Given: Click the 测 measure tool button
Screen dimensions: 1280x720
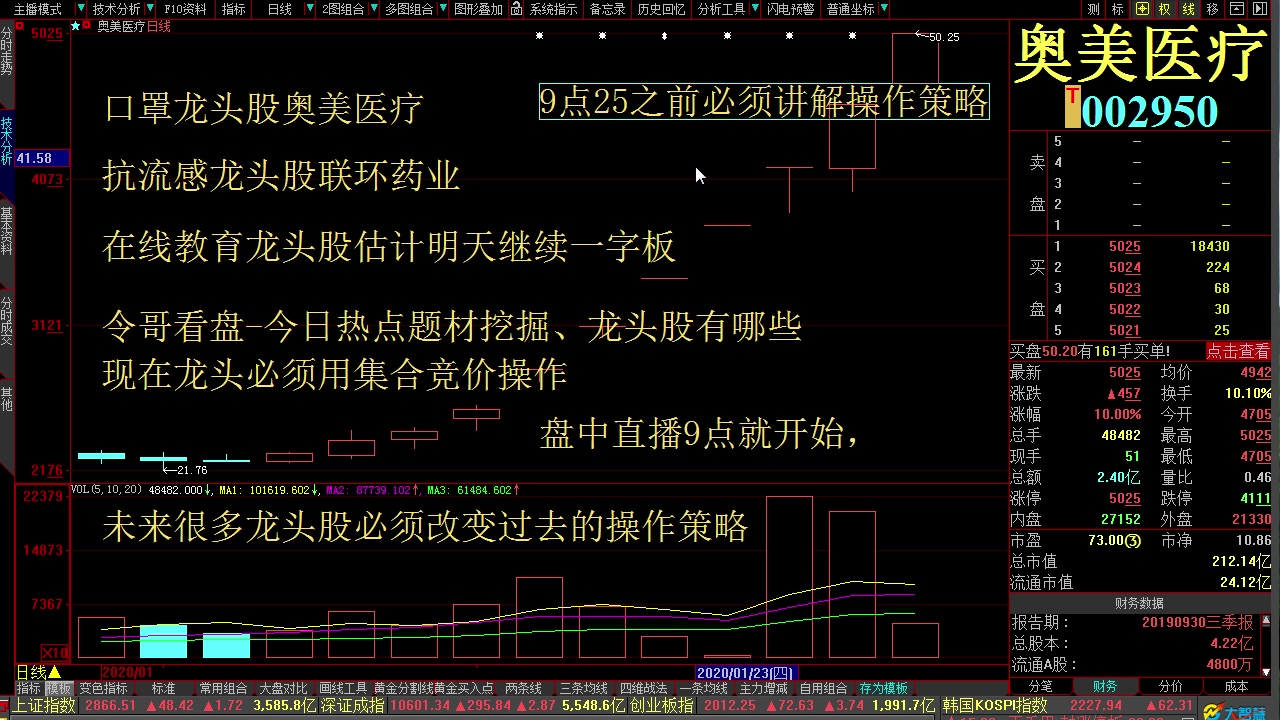Looking at the screenshot, I should tap(1094, 9).
